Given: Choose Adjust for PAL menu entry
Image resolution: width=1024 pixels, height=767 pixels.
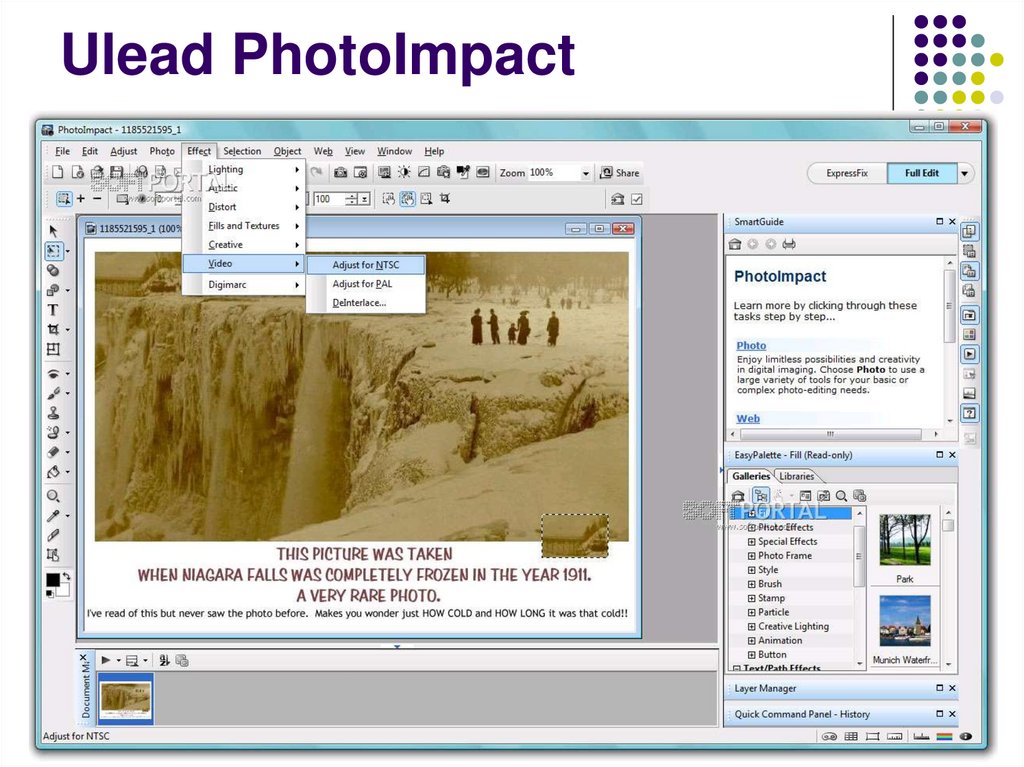Looking at the screenshot, I should tap(362, 284).
